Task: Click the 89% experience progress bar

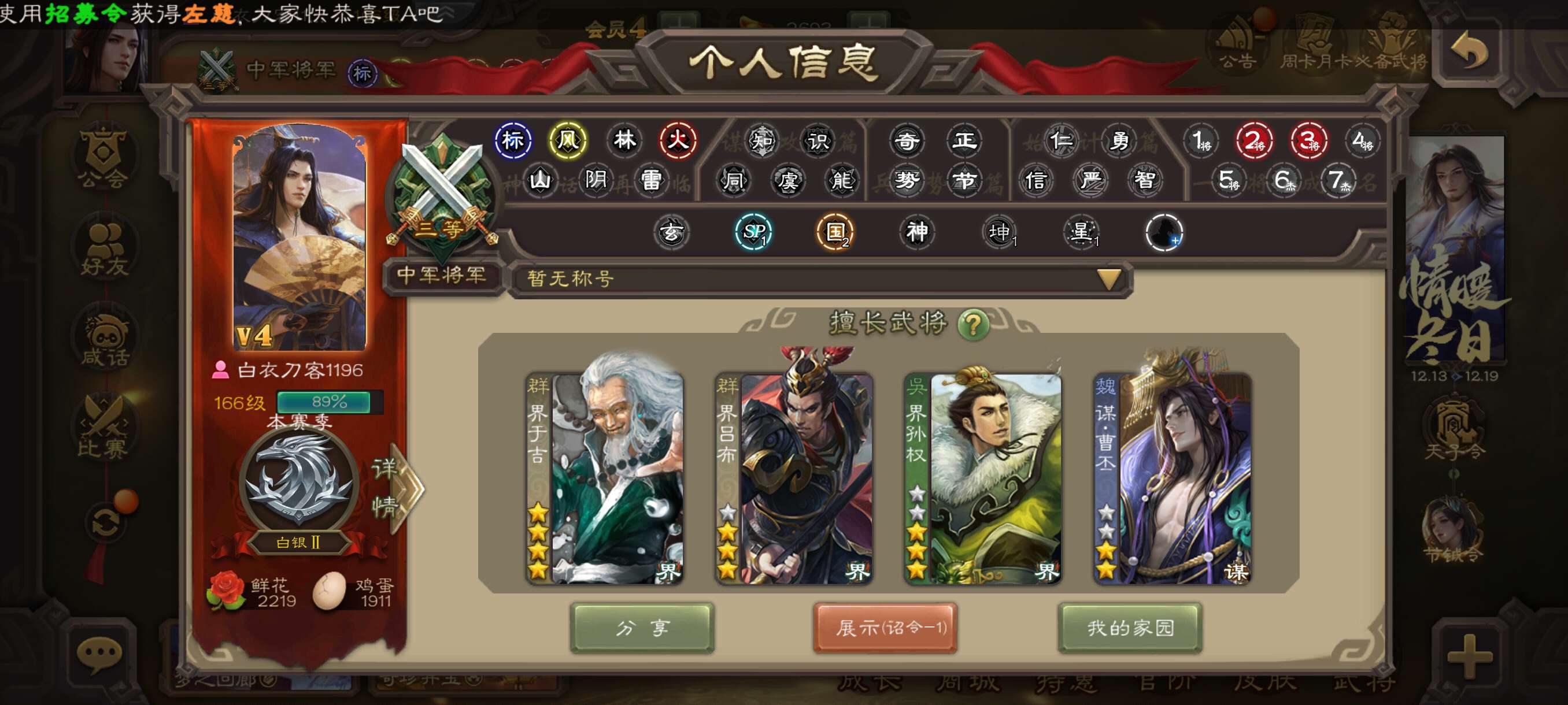Action: 330,402
